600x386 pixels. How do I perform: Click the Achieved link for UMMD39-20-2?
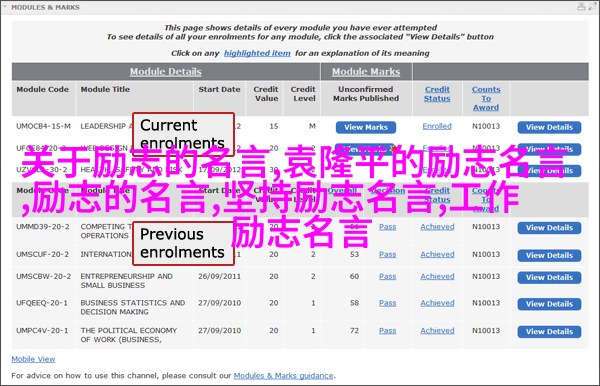pyautogui.click(x=437, y=227)
